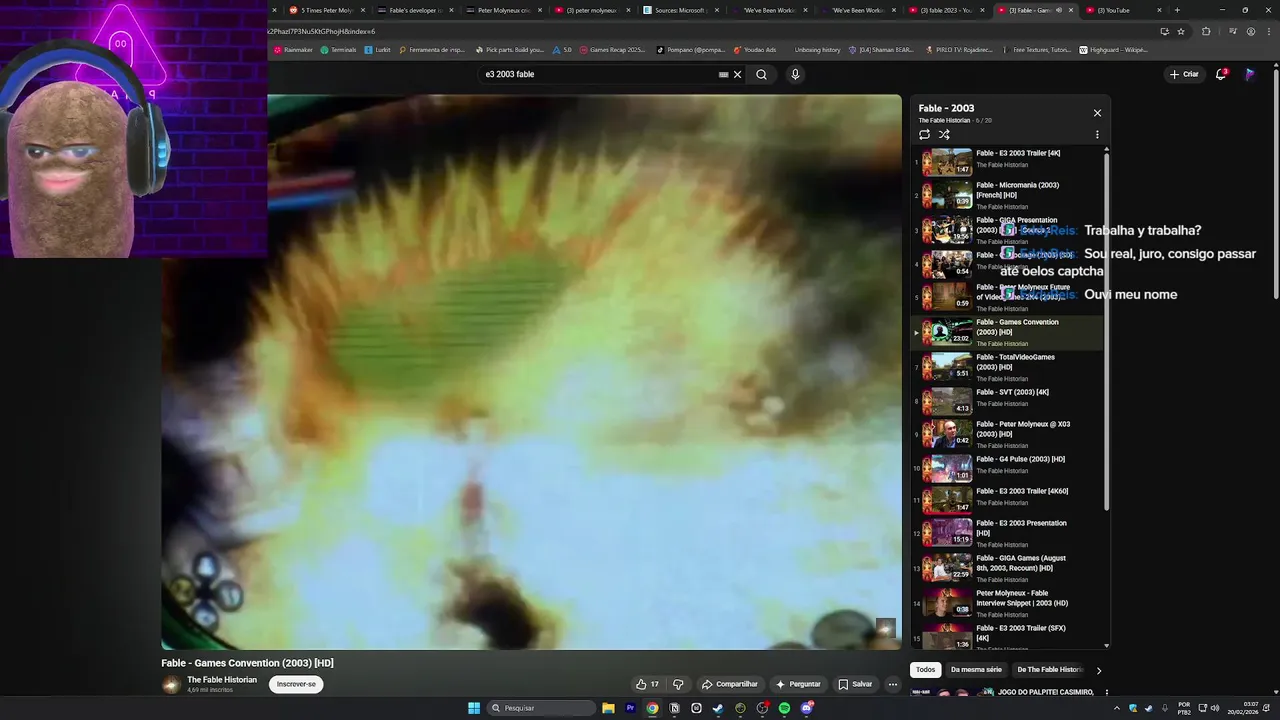Click the YouTube search magnifier button
The image size is (1280, 720).
click(761, 74)
